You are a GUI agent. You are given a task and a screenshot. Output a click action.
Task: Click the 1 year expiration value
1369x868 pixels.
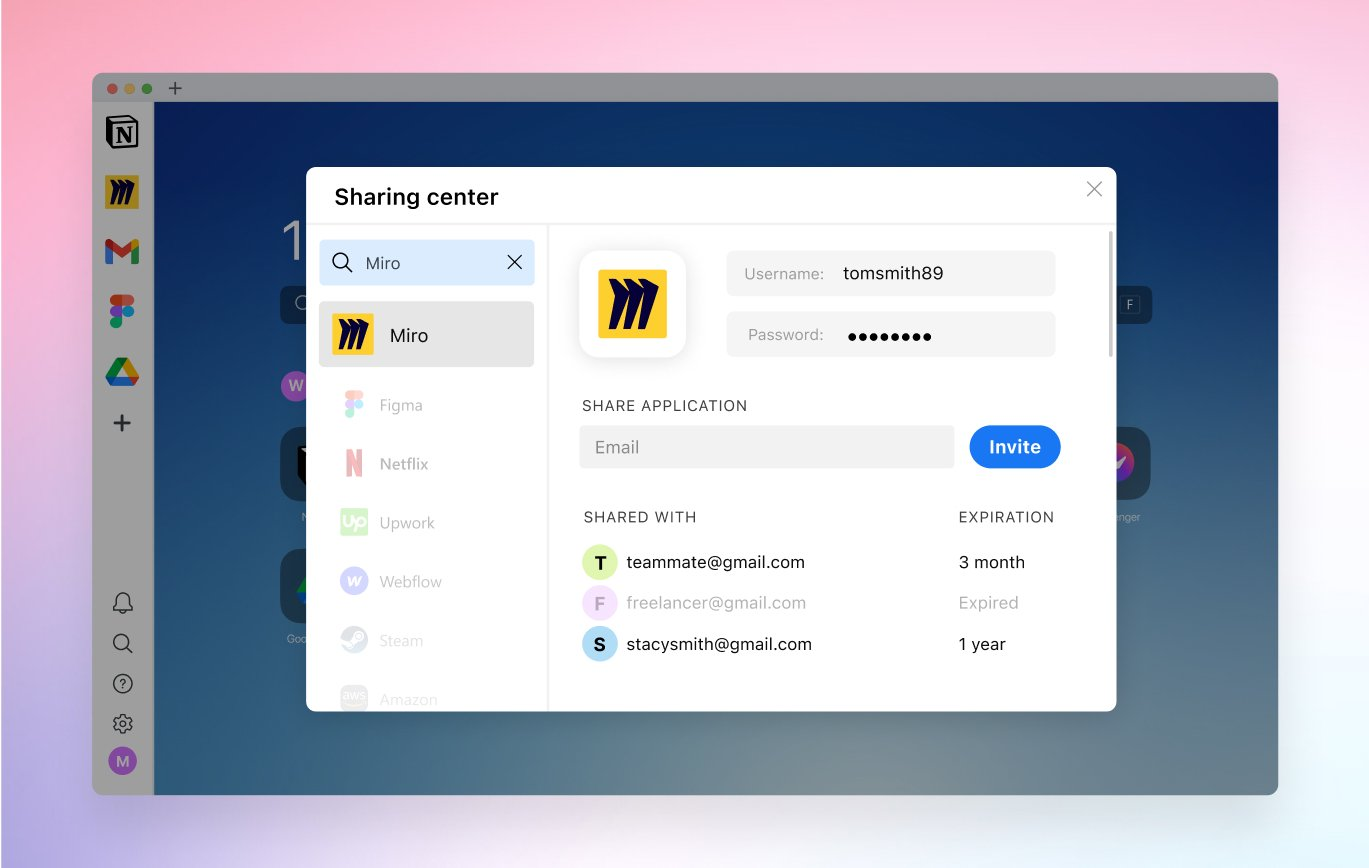click(x=982, y=644)
